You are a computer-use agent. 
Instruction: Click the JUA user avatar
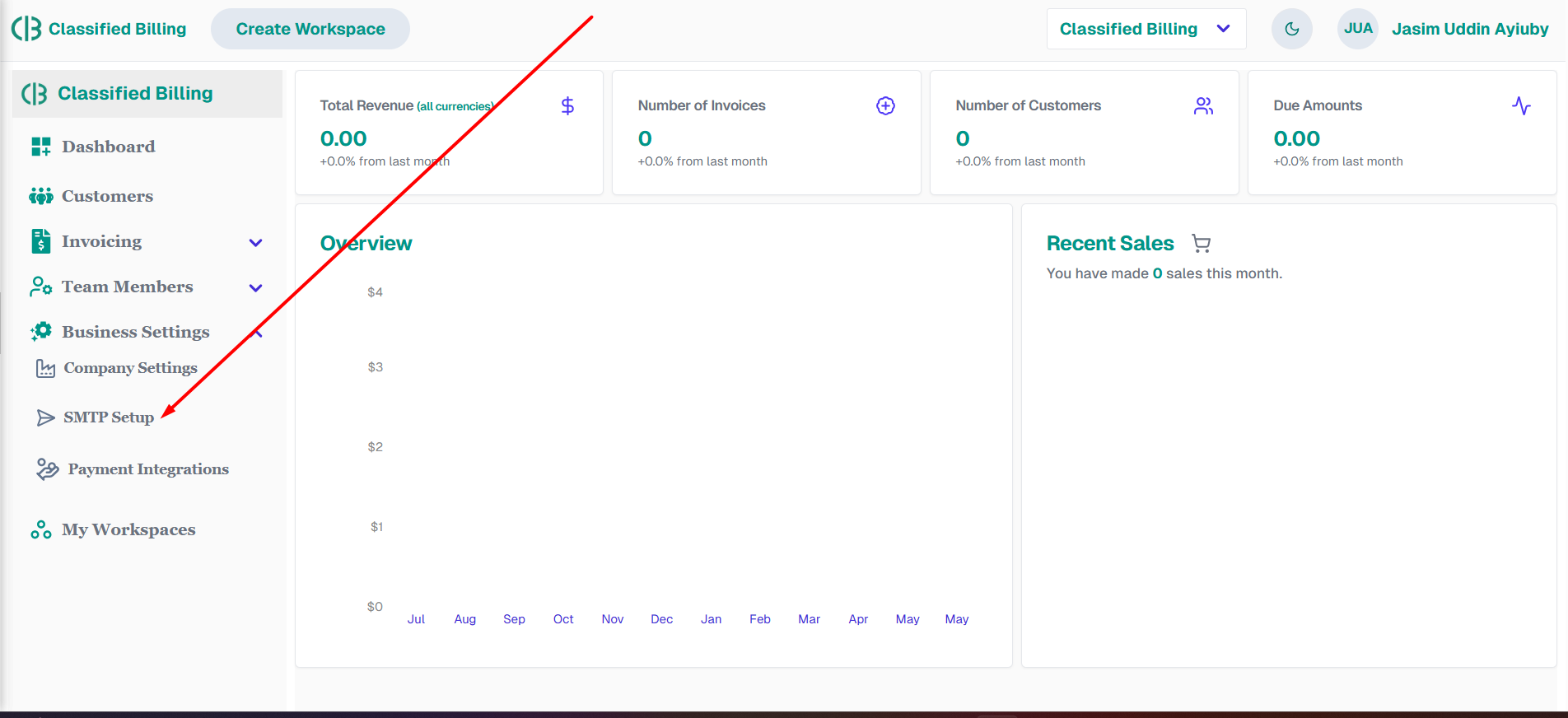(1357, 29)
